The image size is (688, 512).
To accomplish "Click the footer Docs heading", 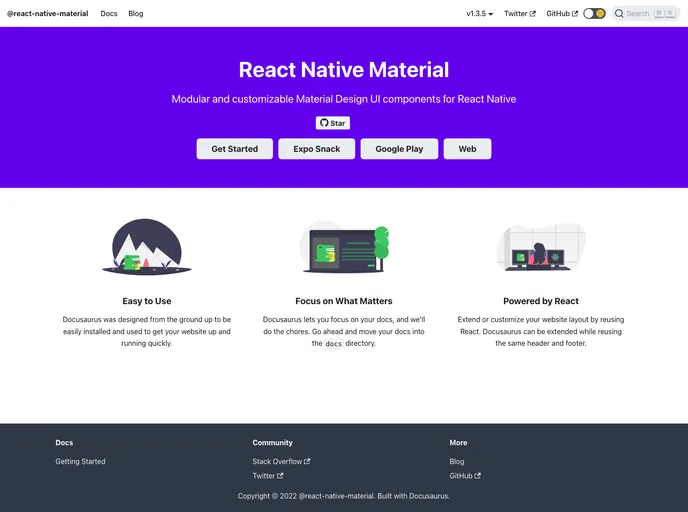I will [x=64, y=443].
